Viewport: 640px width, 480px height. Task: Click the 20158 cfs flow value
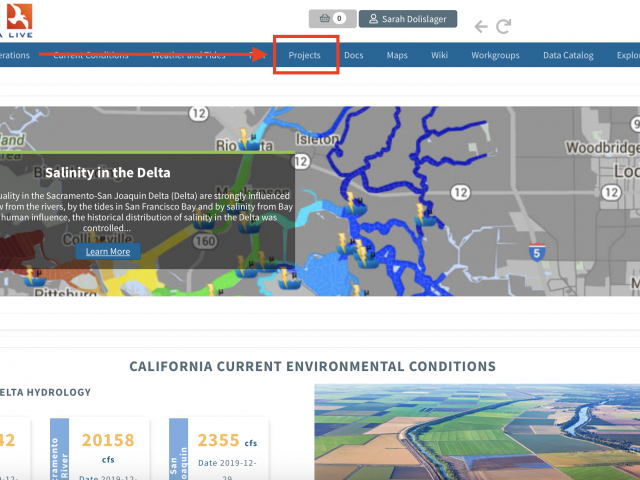[108, 440]
